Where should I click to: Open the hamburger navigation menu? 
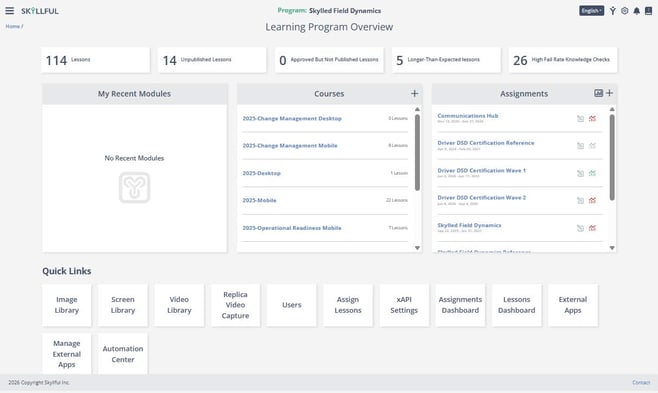click(9, 10)
